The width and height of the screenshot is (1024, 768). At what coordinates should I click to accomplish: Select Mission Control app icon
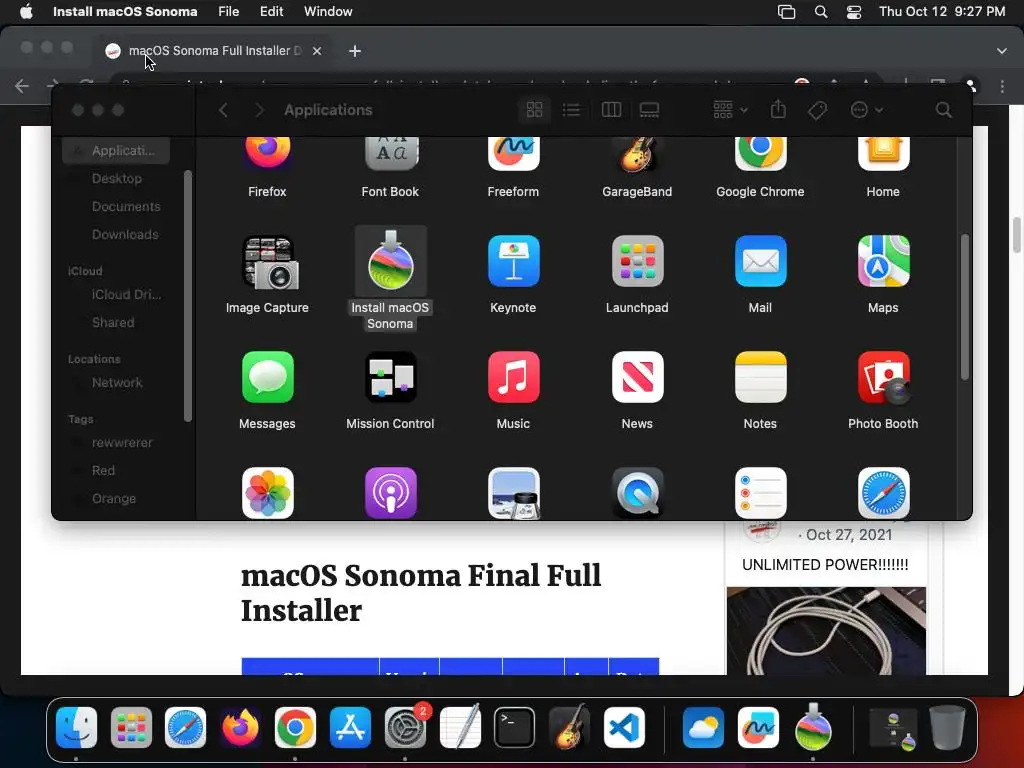pos(391,377)
